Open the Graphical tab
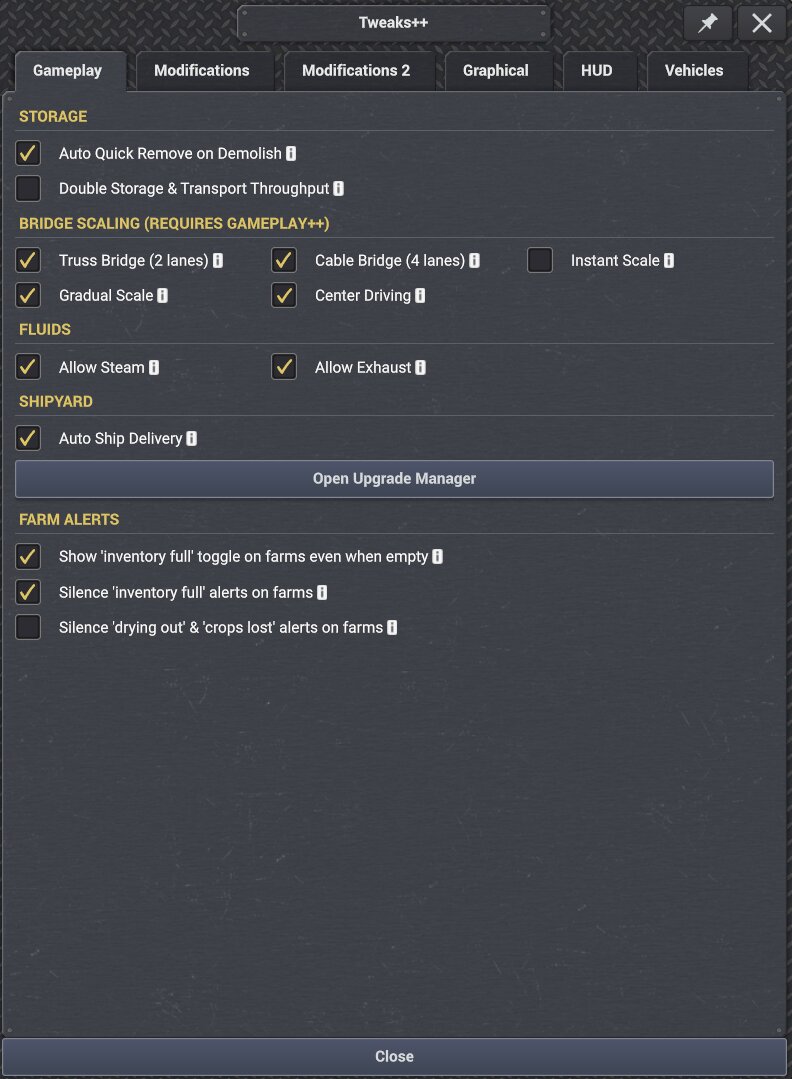792x1079 pixels. (495, 71)
